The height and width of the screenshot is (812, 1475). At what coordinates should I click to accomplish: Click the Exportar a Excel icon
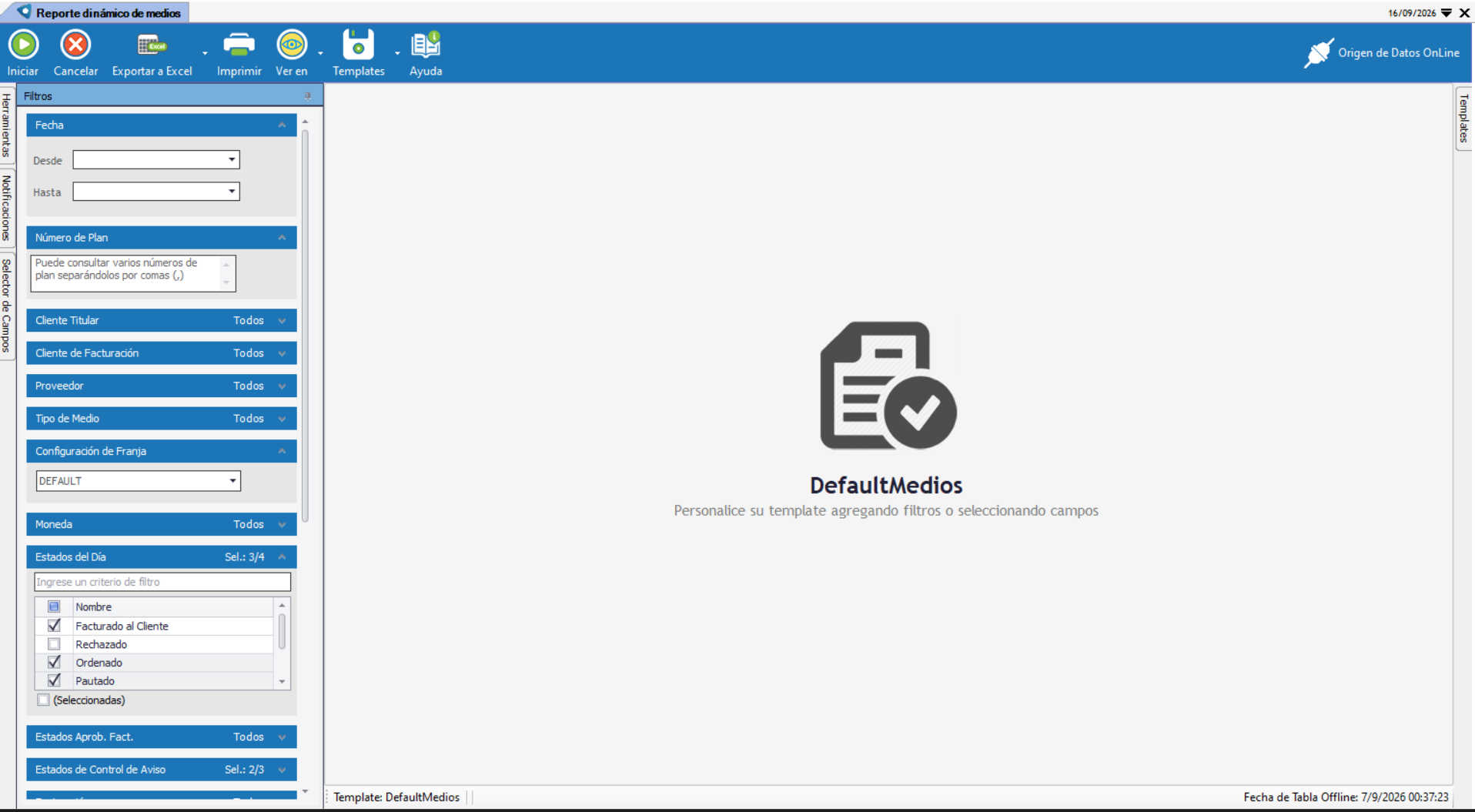[x=152, y=45]
